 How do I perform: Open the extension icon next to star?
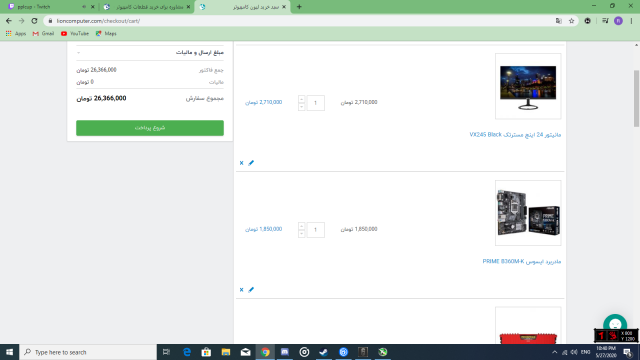587,21
